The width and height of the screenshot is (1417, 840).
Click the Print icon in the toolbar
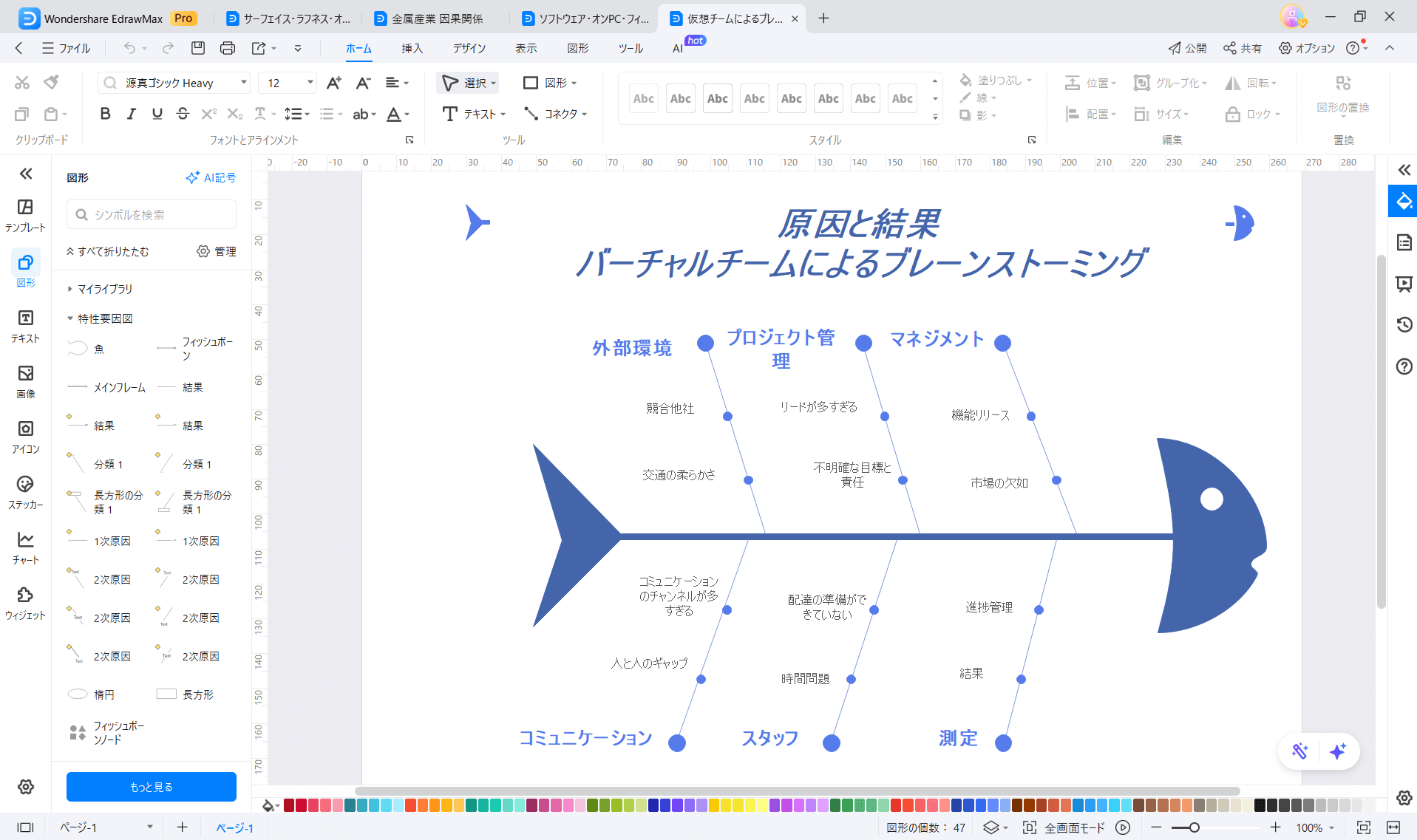[227, 48]
